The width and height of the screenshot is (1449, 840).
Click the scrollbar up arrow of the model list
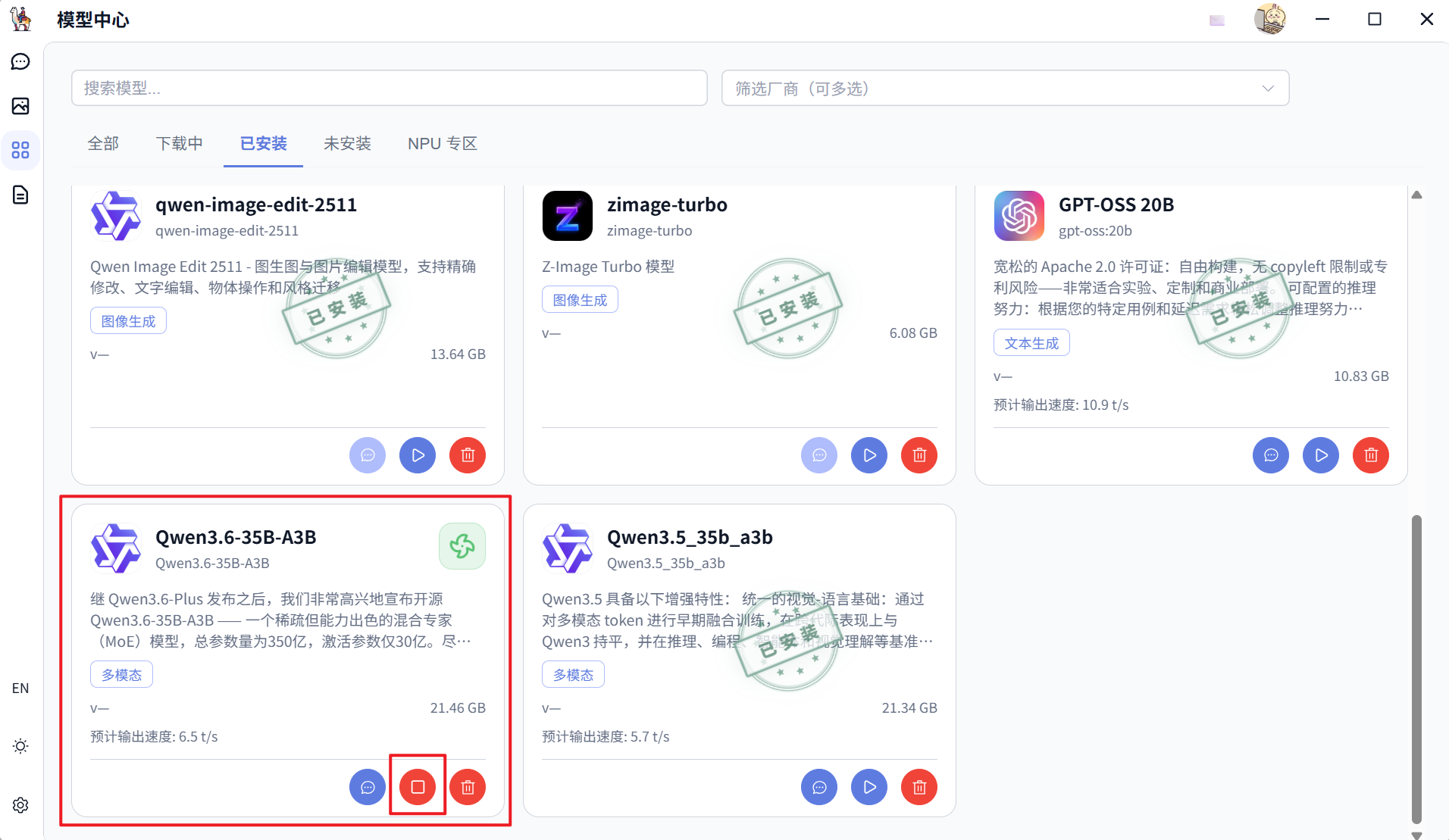(1416, 195)
